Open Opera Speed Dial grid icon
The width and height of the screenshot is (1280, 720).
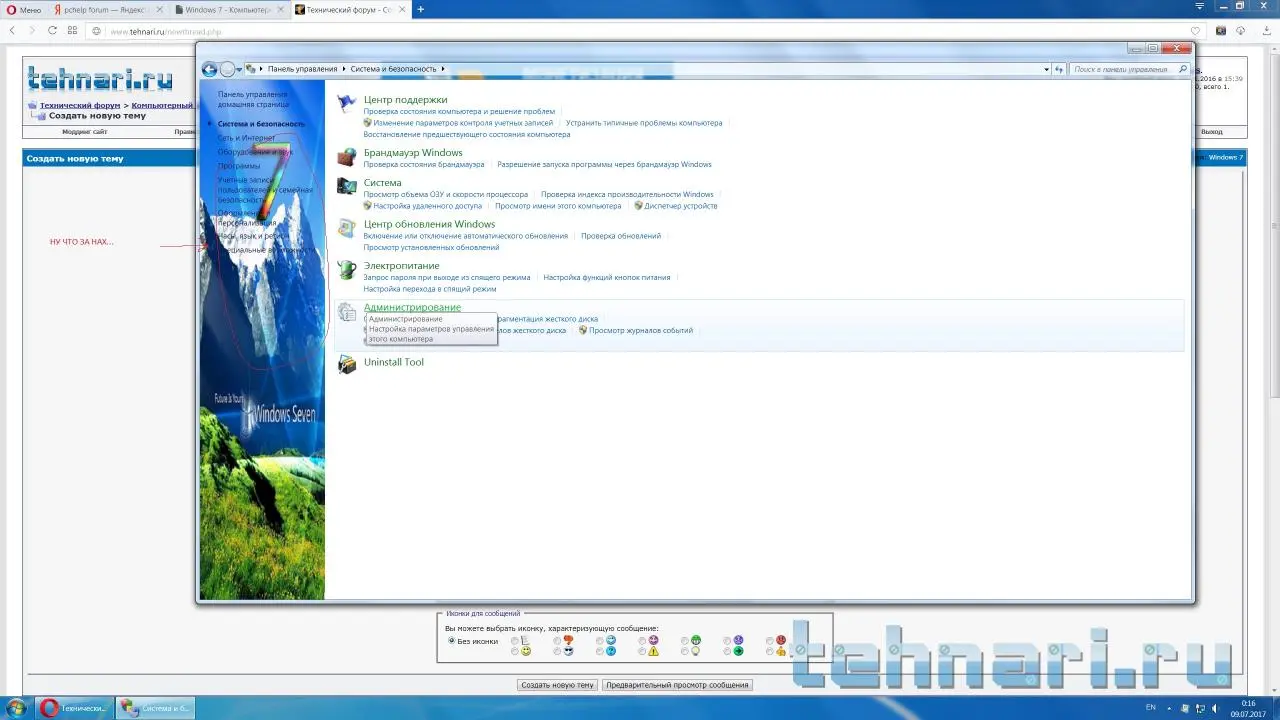tap(73, 31)
